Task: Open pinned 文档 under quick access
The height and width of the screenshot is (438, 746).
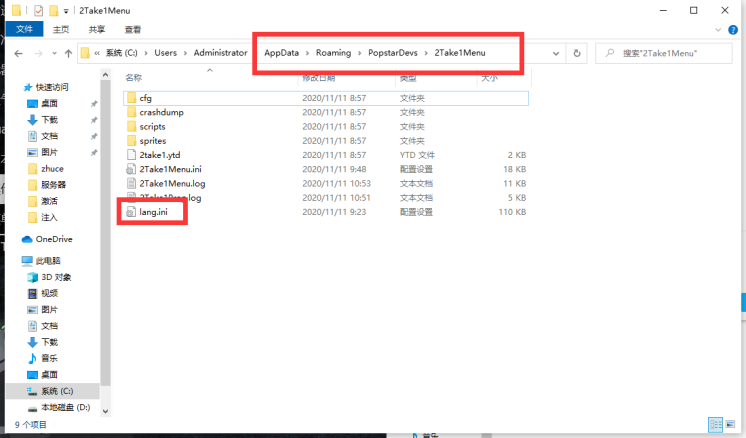Action: coord(43,136)
